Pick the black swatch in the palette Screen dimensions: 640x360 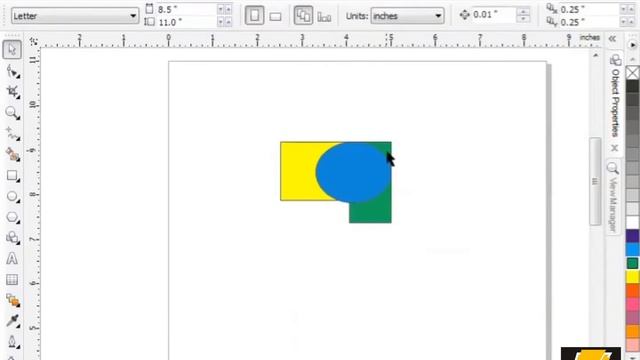tap(632, 86)
